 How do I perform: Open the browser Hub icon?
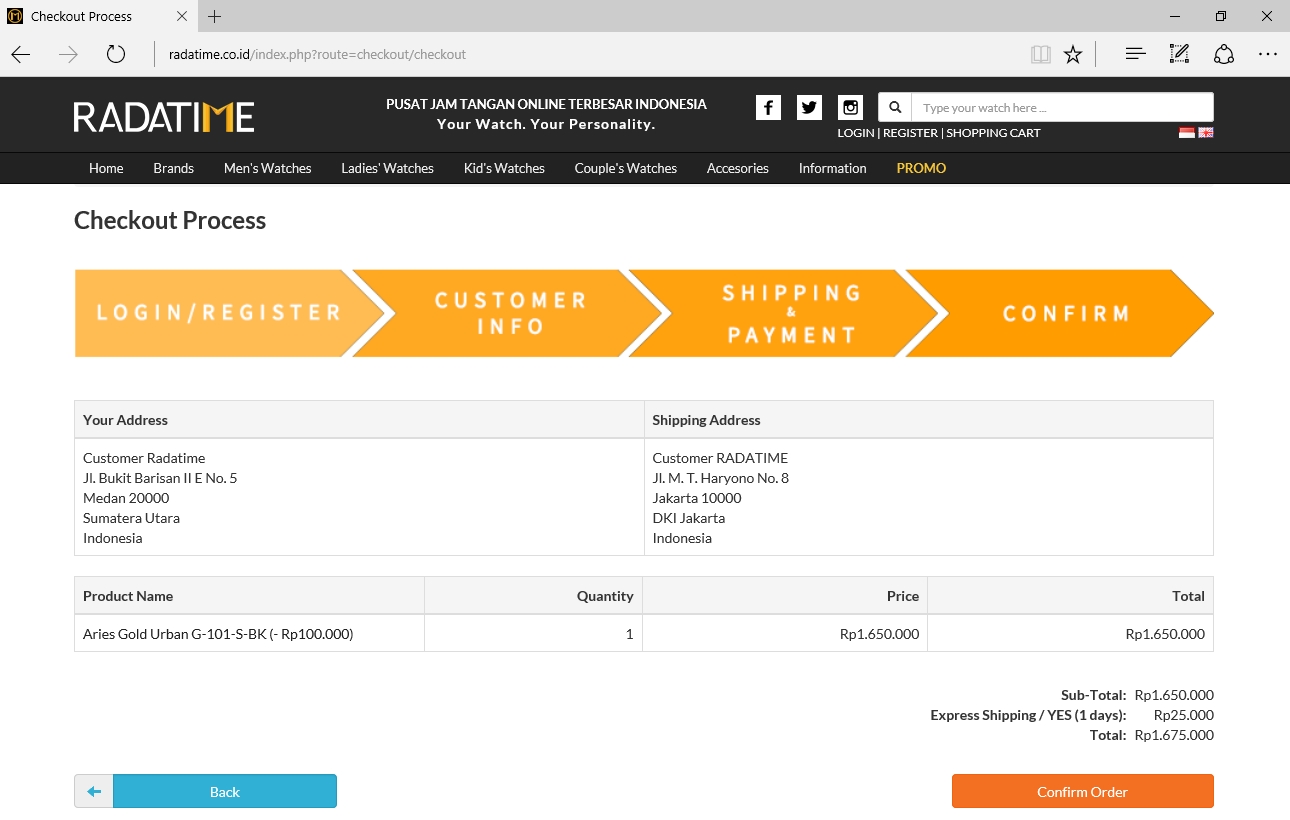[1135, 54]
